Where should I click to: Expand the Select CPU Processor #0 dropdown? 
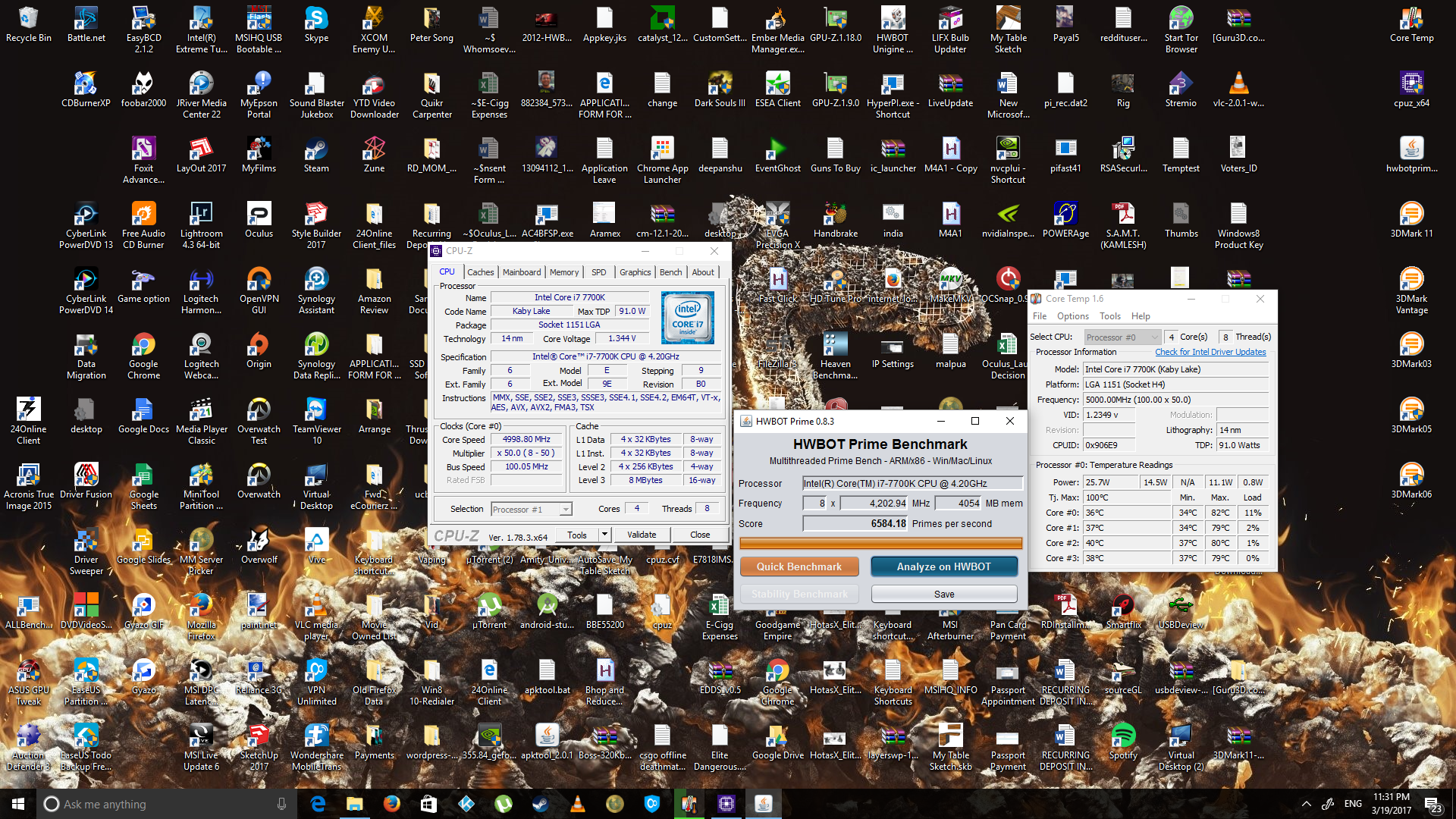coord(1122,337)
